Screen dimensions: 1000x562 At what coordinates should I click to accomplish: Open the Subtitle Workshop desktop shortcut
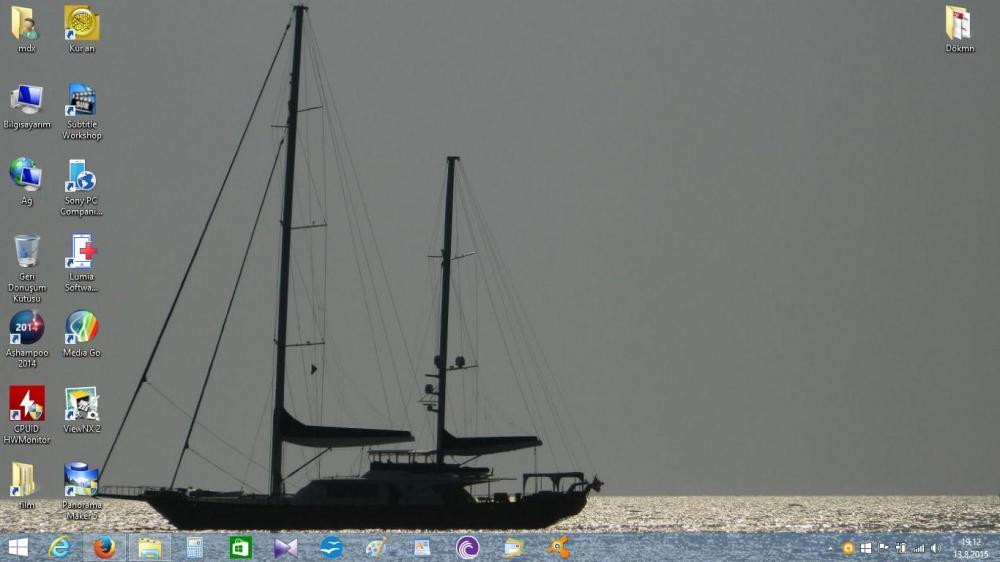pos(81,101)
